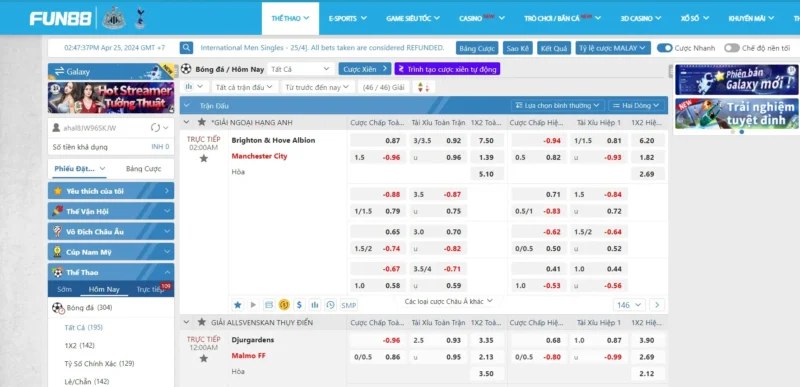This screenshot has width=800, height=387.
Task: Toggle the Cược Nhanh switch
Action: pyautogui.click(x=664, y=48)
